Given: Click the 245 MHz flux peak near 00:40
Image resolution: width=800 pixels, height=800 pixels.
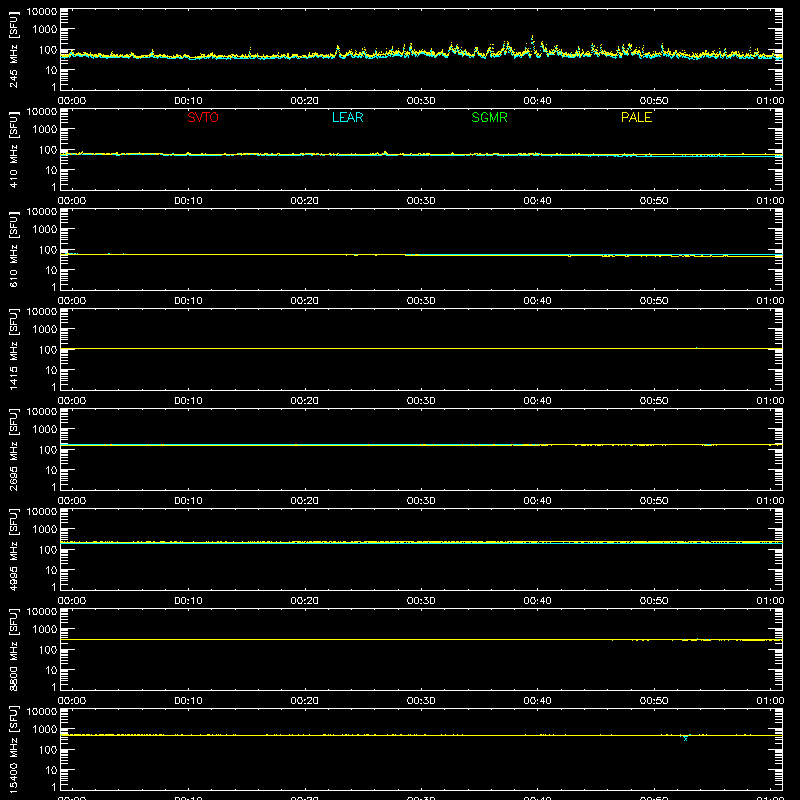Looking at the screenshot, I should point(533,38).
